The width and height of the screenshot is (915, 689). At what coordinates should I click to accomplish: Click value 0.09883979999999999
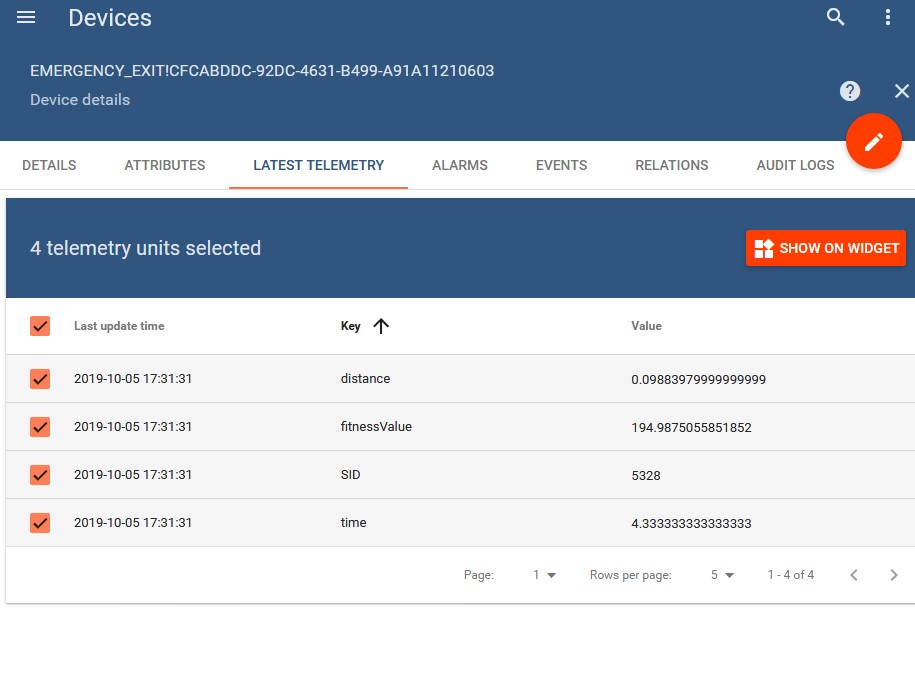click(699, 380)
